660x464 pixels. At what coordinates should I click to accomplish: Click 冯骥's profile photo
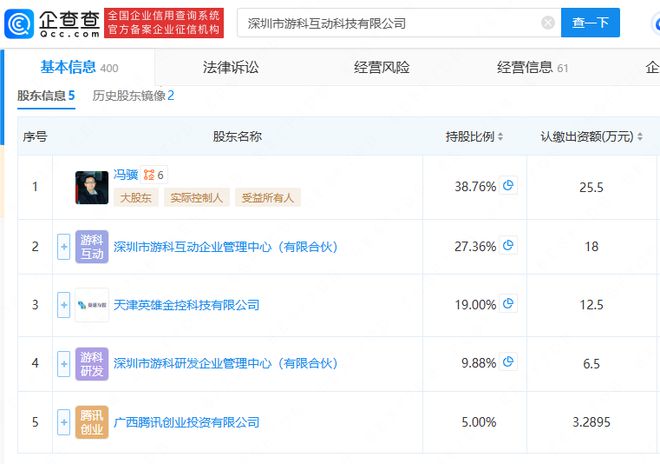pyautogui.click(x=91, y=187)
